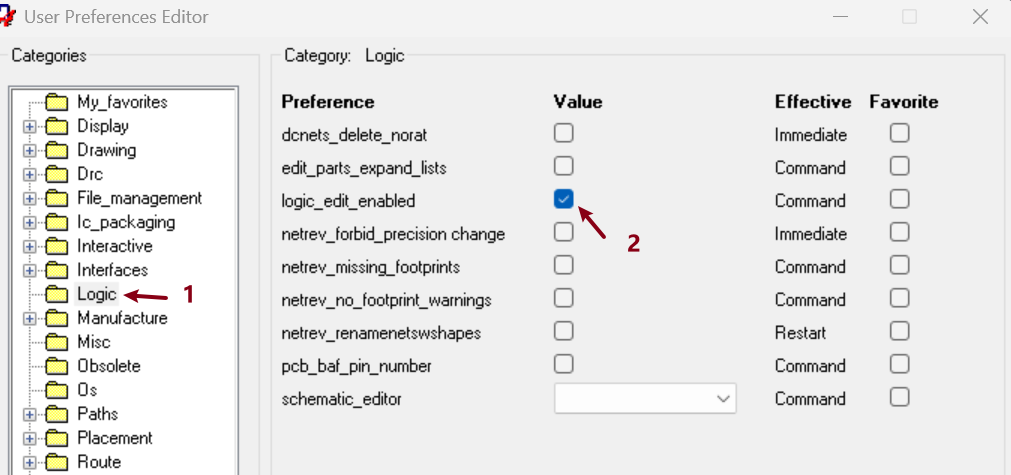Open the schematic_editor dropdown

[x=722, y=398]
